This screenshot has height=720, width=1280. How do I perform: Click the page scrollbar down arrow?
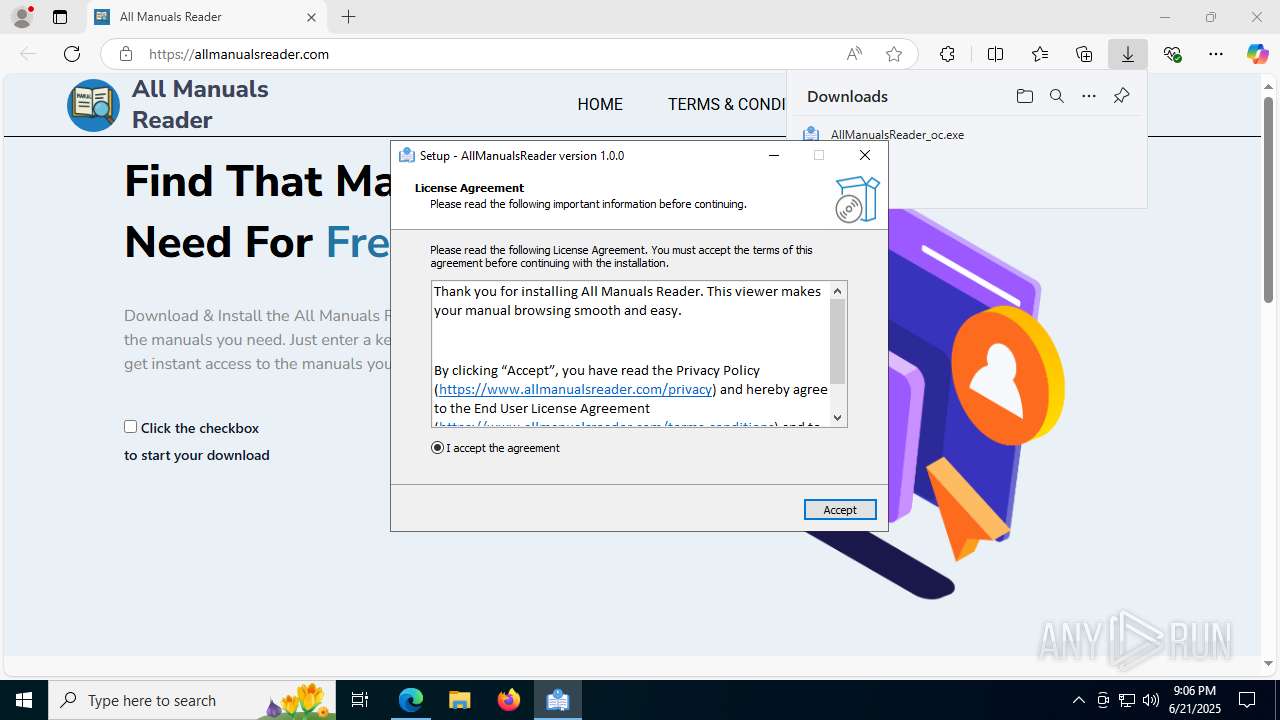coord(1268,663)
